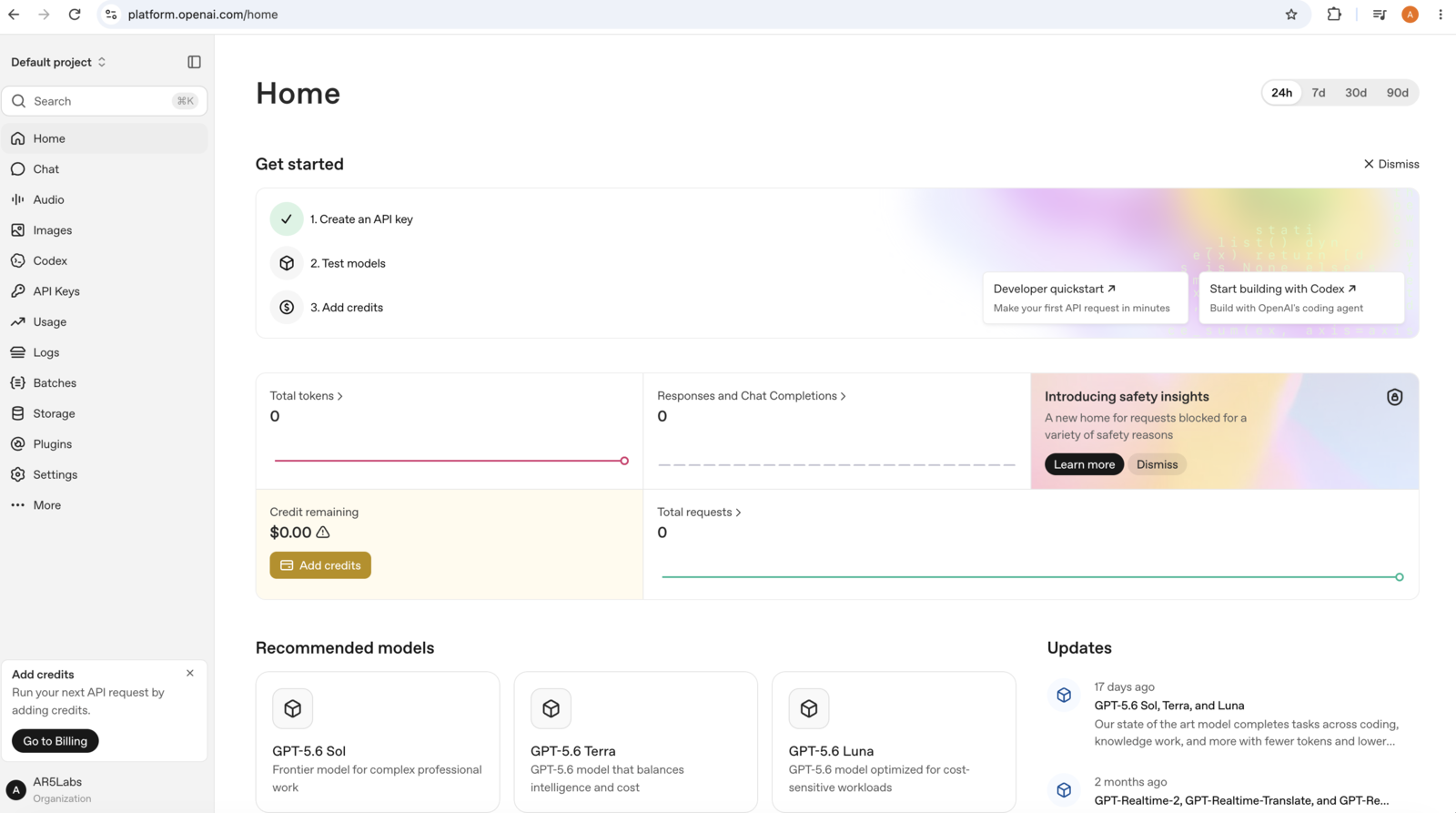Viewport: 1456px width, 813px height.
Task: Select the 24h time range
Action: (x=1281, y=93)
